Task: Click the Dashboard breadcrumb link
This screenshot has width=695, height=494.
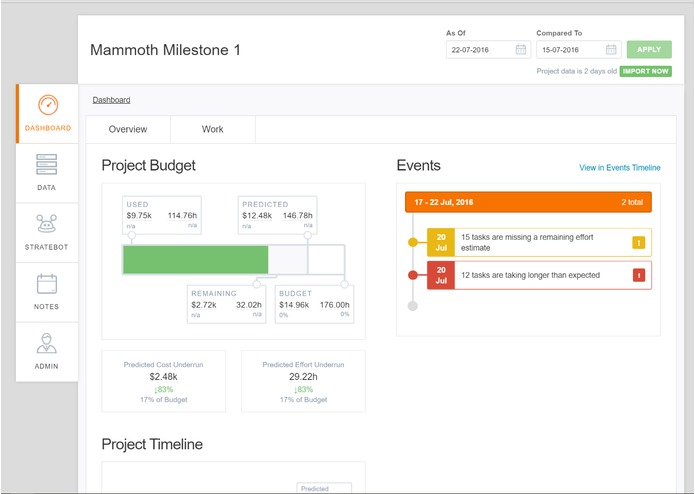Action: 111,100
